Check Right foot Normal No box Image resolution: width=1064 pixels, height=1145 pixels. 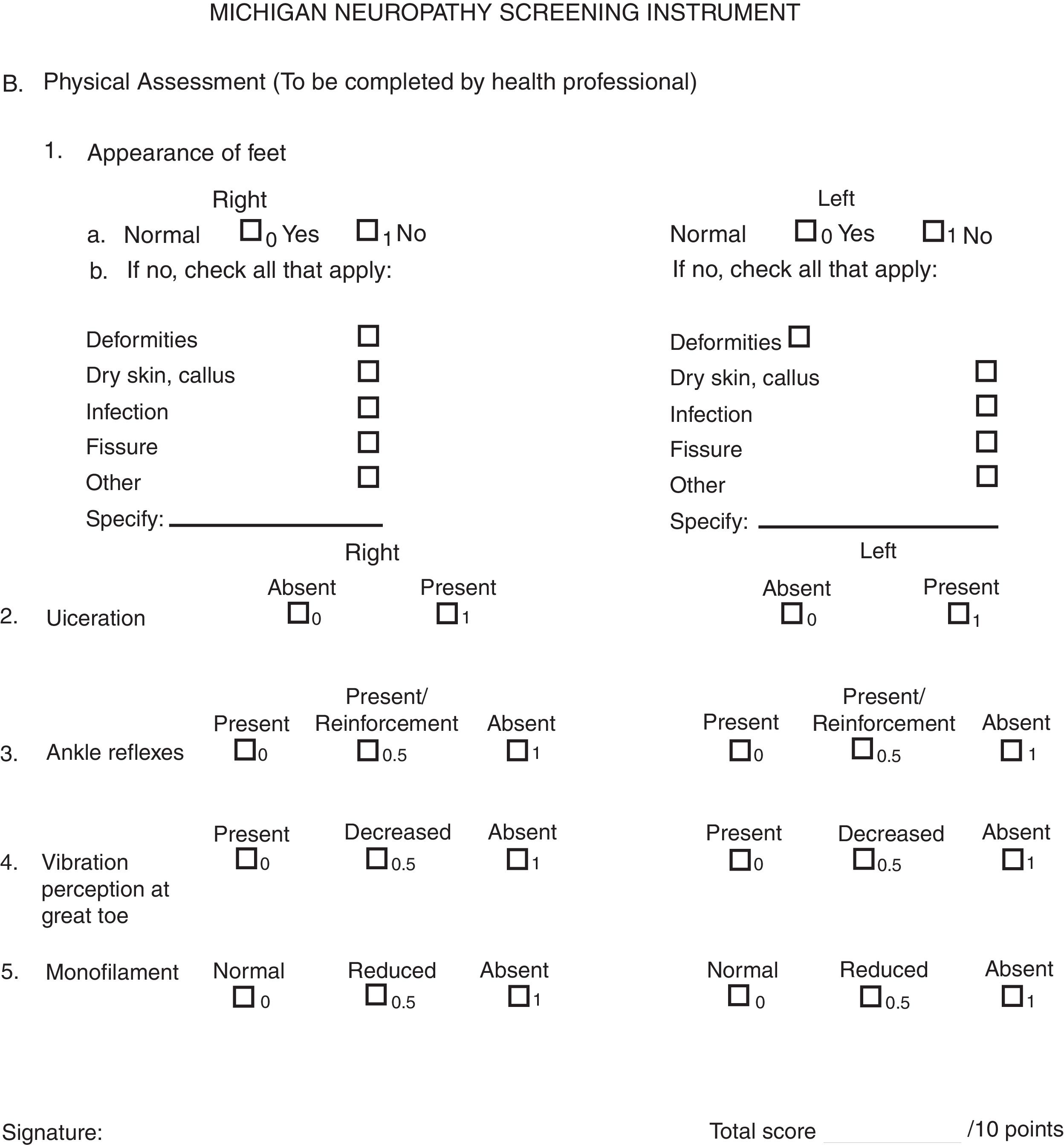(x=367, y=230)
